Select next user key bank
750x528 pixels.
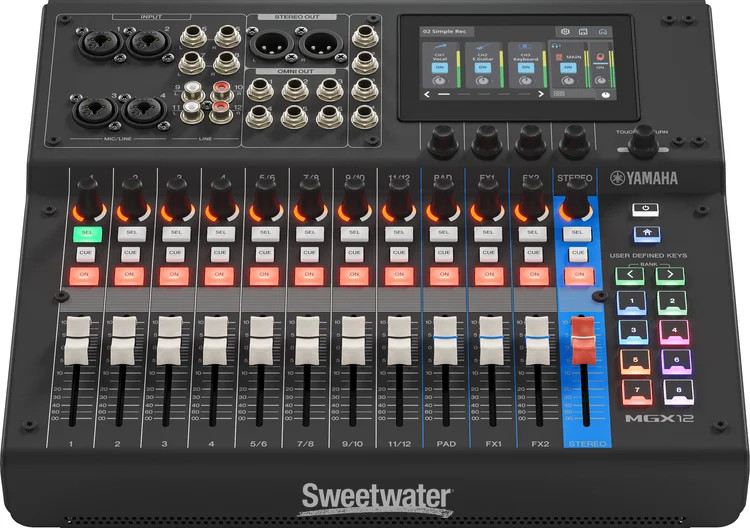tap(670, 275)
